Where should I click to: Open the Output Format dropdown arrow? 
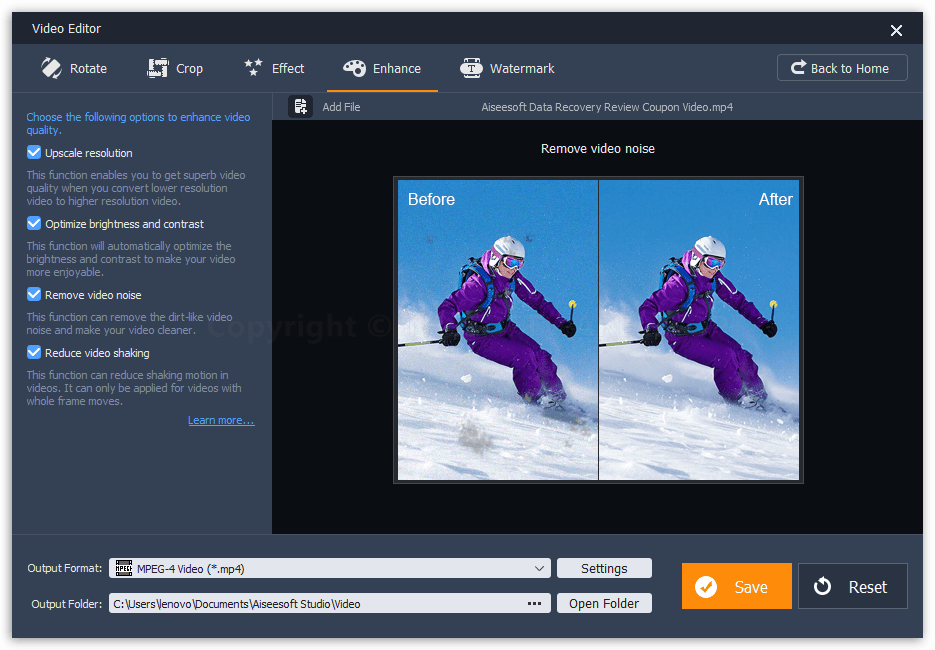point(539,568)
